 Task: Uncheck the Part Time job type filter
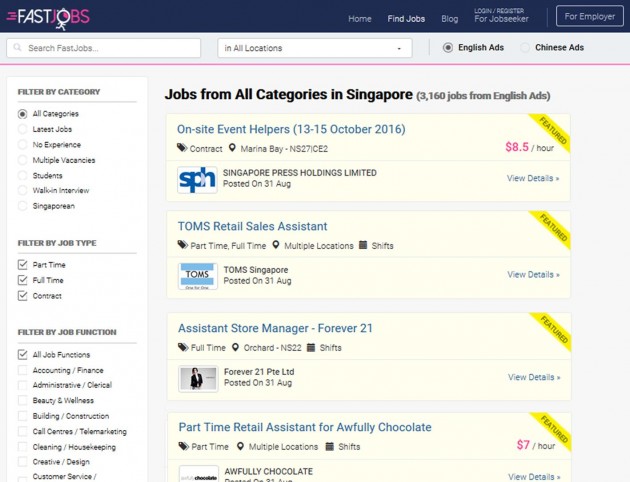click(x=23, y=265)
